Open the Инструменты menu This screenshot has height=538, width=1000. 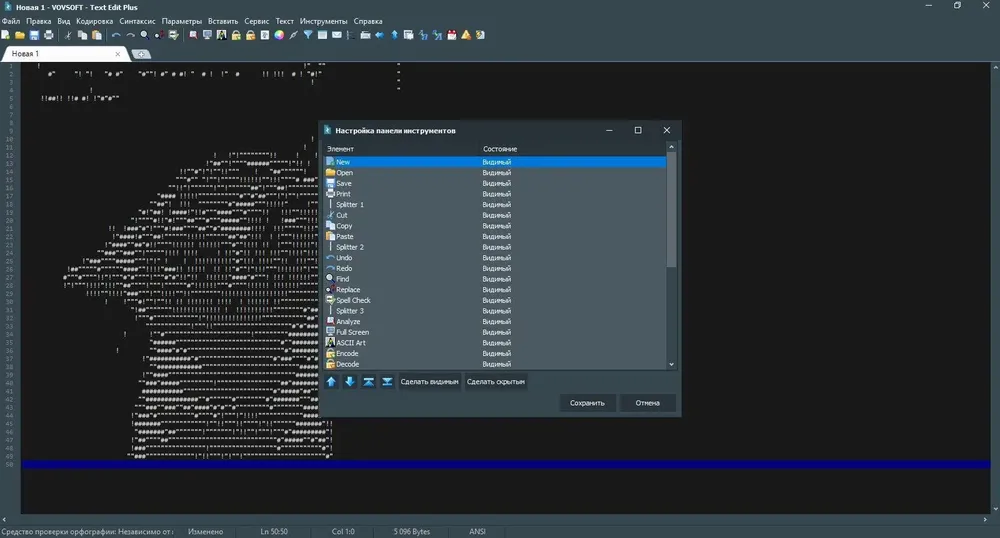click(x=323, y=21)
